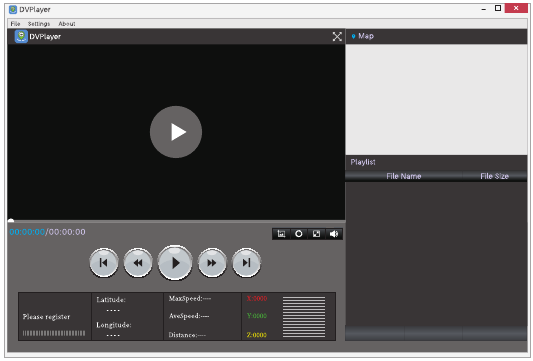The width and height of the screenshot is (533, 361).
Task: Open the About menu
Action: tap(67, 23)
